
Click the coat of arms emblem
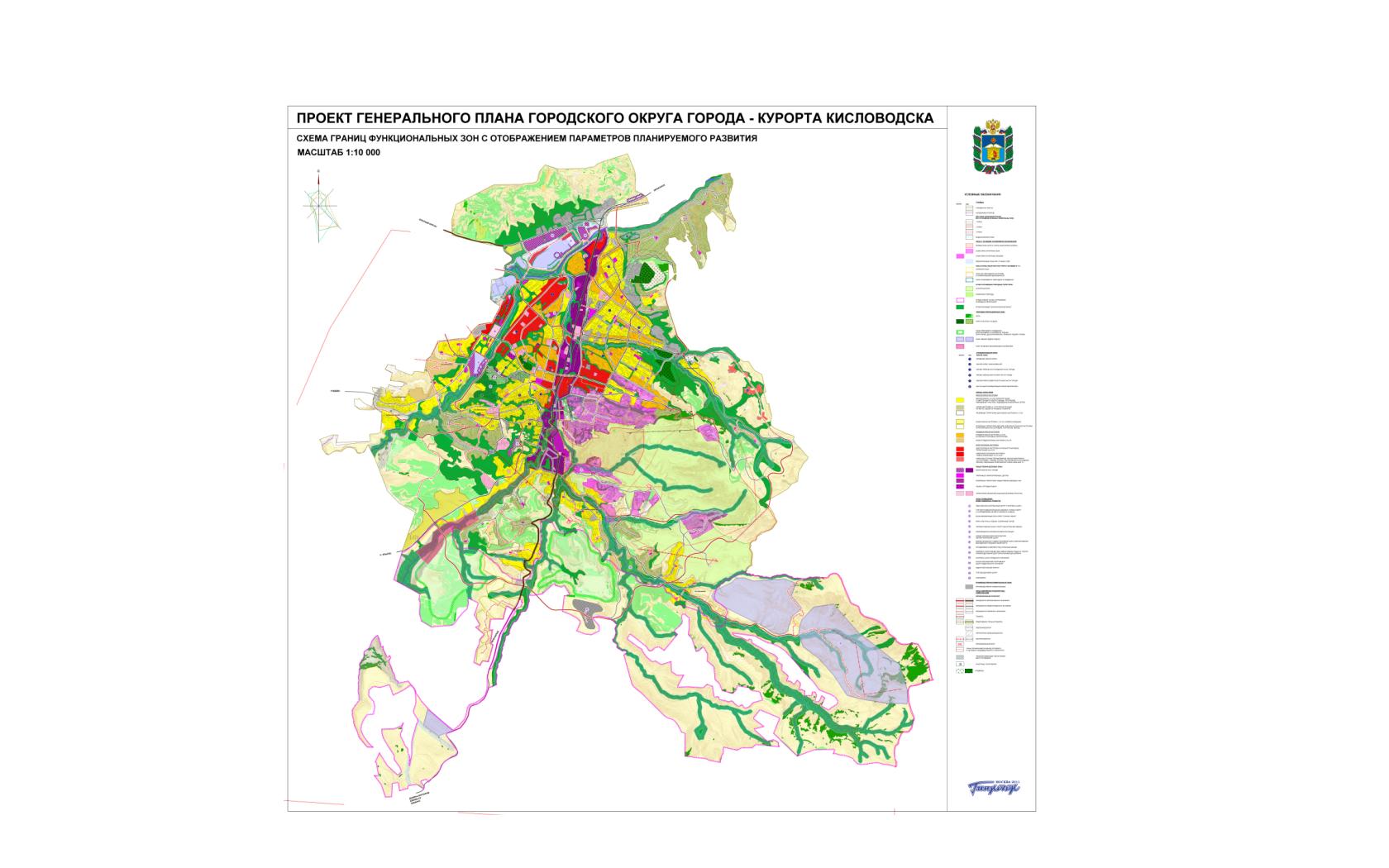click(x=990, y=149)
